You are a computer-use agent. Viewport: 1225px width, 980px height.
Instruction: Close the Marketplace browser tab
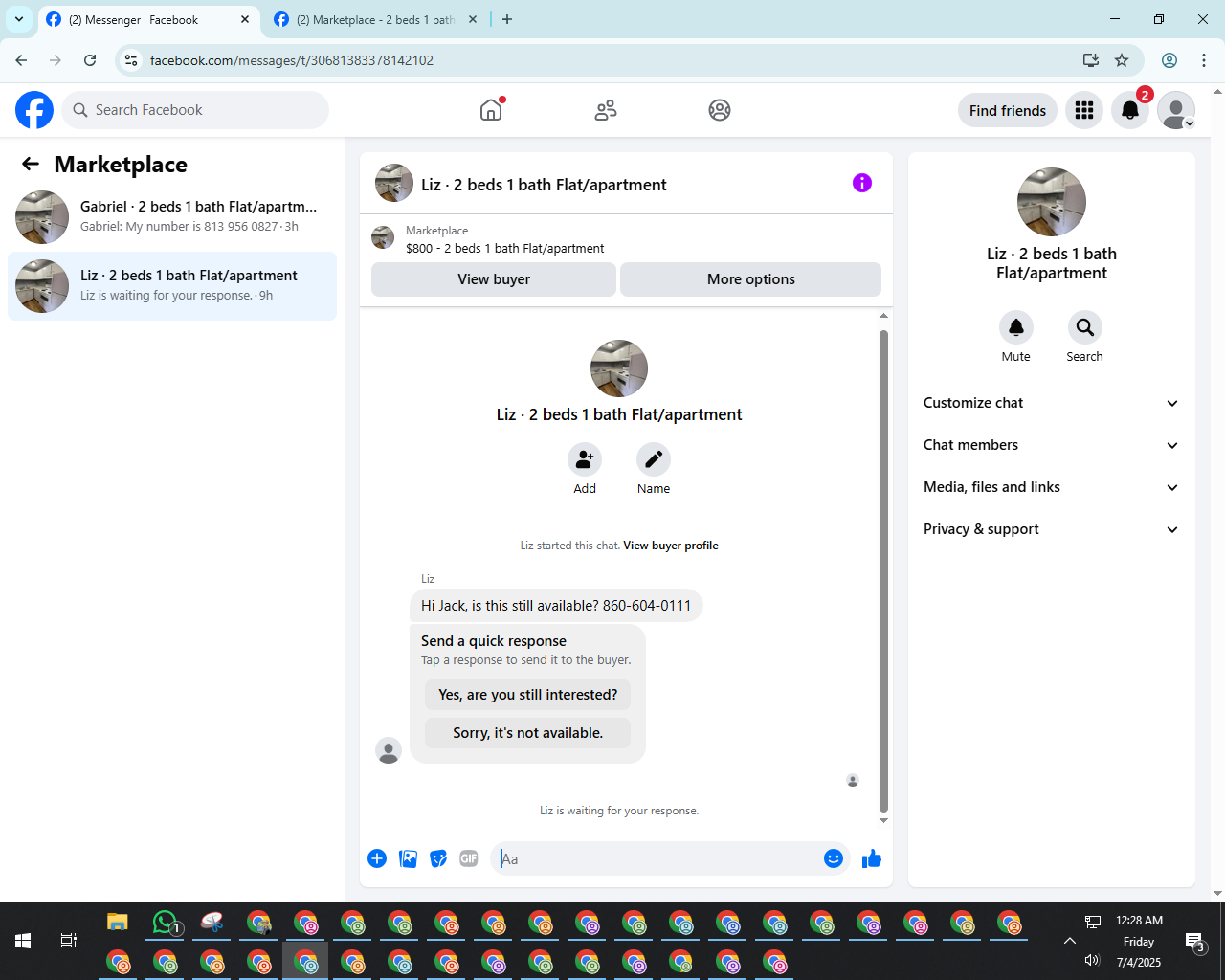coord(473,19)
